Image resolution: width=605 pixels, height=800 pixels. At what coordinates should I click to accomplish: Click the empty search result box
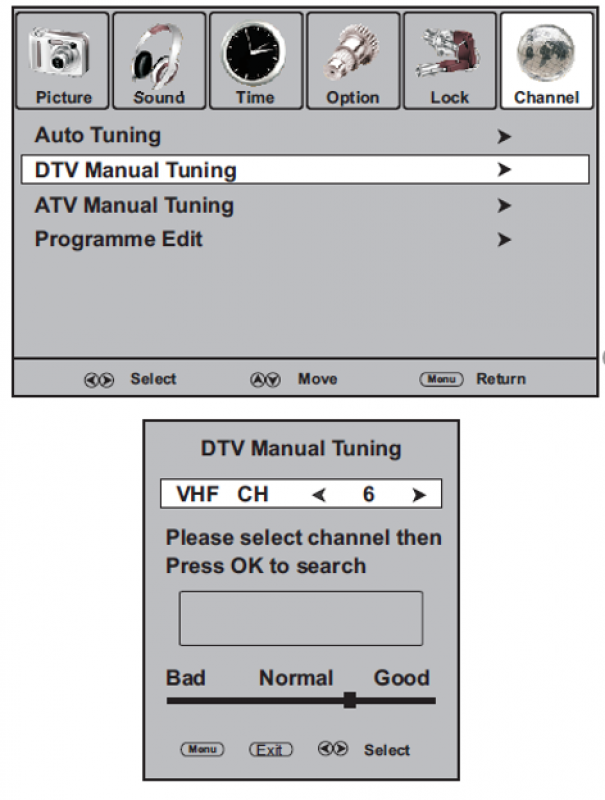301,618
